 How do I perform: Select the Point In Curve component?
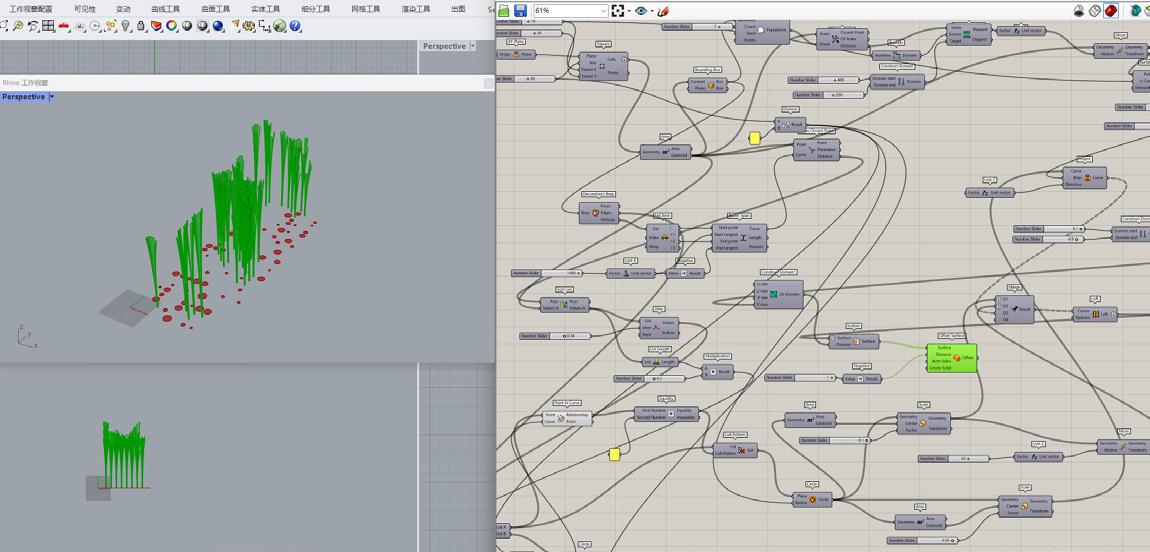(x=566, y=418)
